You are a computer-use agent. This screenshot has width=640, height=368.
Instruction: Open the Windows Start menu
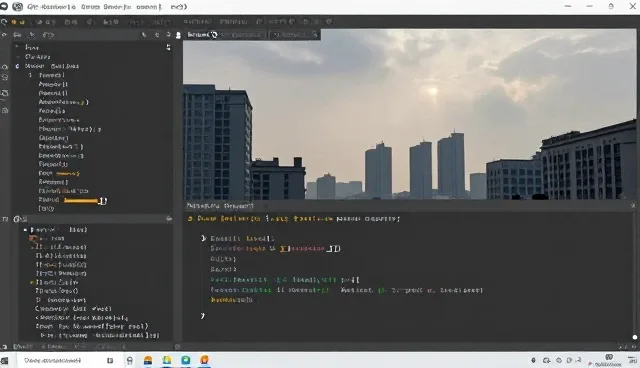4,360
